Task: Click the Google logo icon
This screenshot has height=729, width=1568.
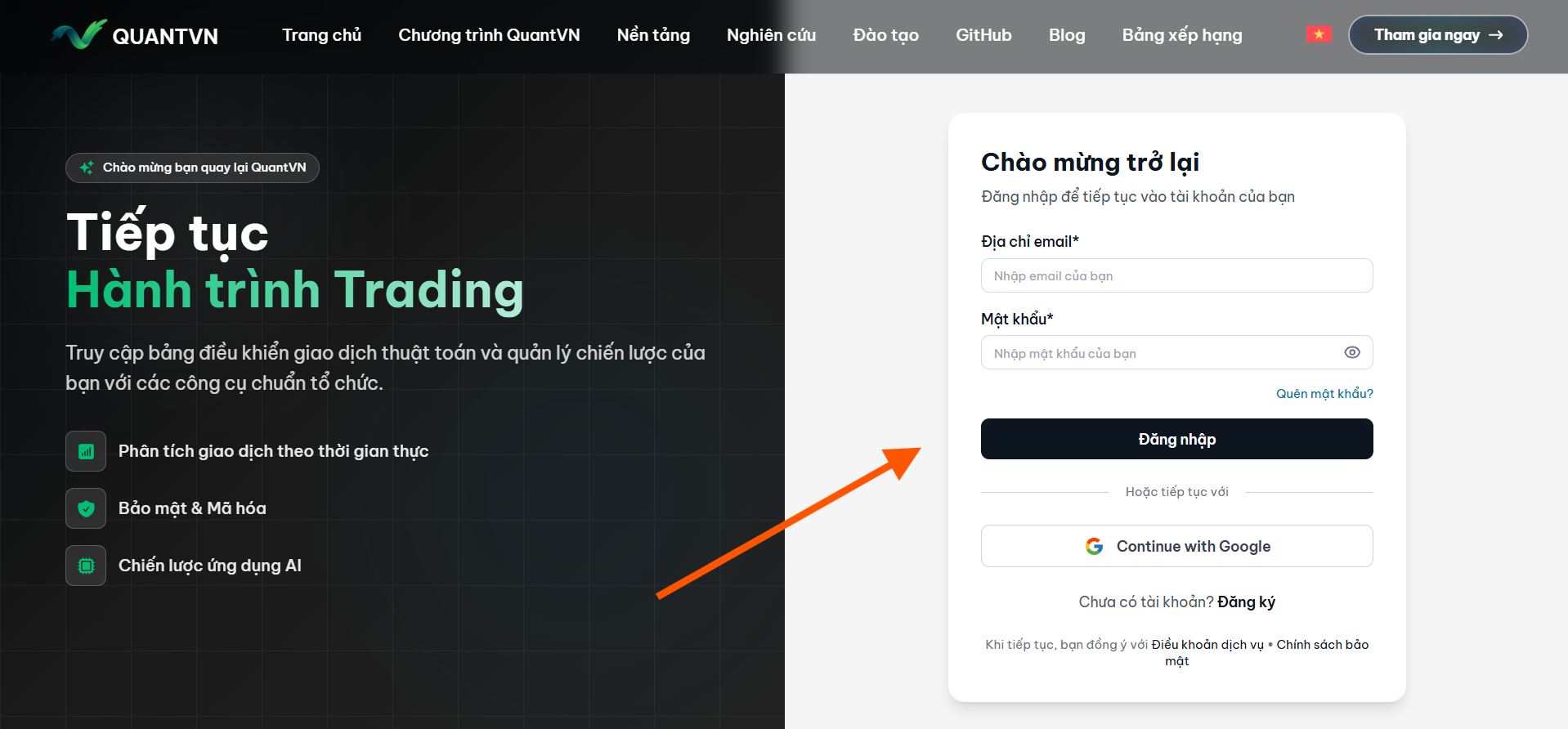Action: pyautogui.click(x=1094, y=546)
